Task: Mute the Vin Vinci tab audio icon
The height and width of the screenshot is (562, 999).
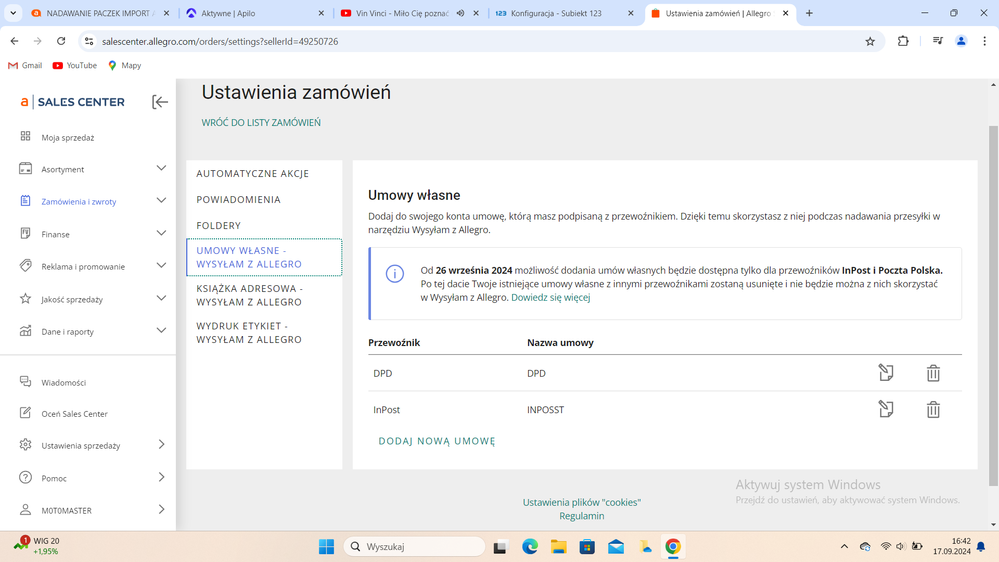Action: (460, 13)
